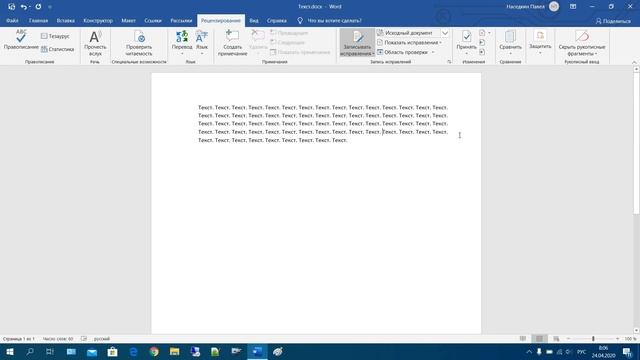Click inside the document text paragraph

[x=323, y=124]
